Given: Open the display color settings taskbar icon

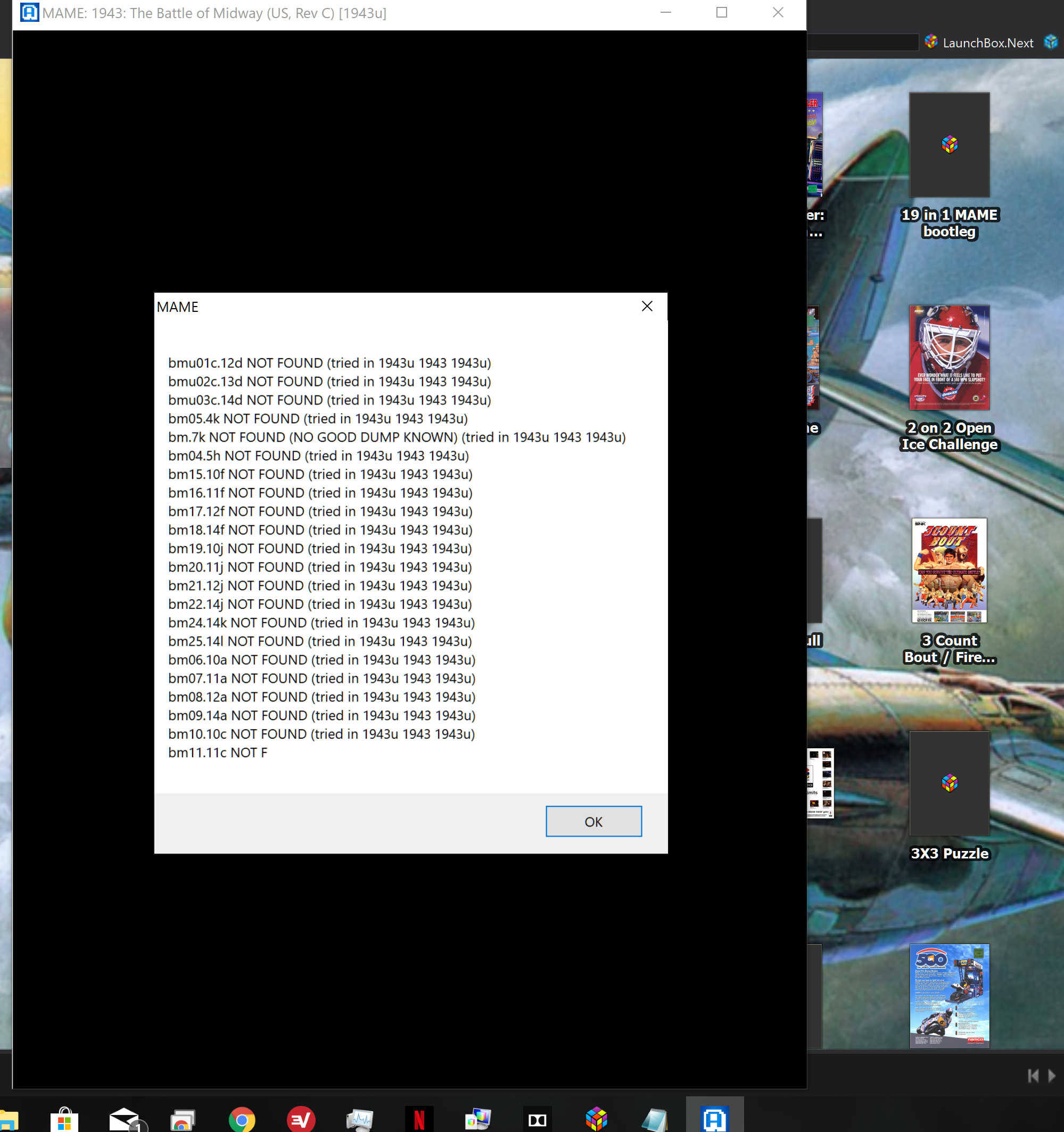Looking at the screenshot, I should coord(478,1119).
